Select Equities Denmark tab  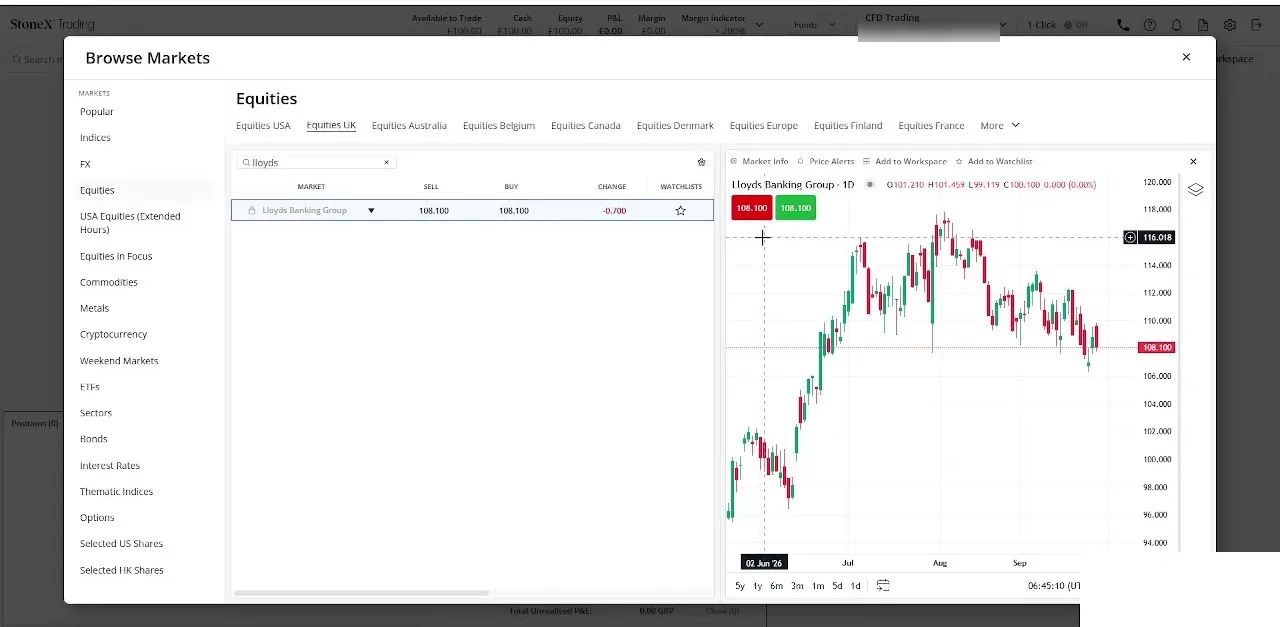[x=675, y=126]
